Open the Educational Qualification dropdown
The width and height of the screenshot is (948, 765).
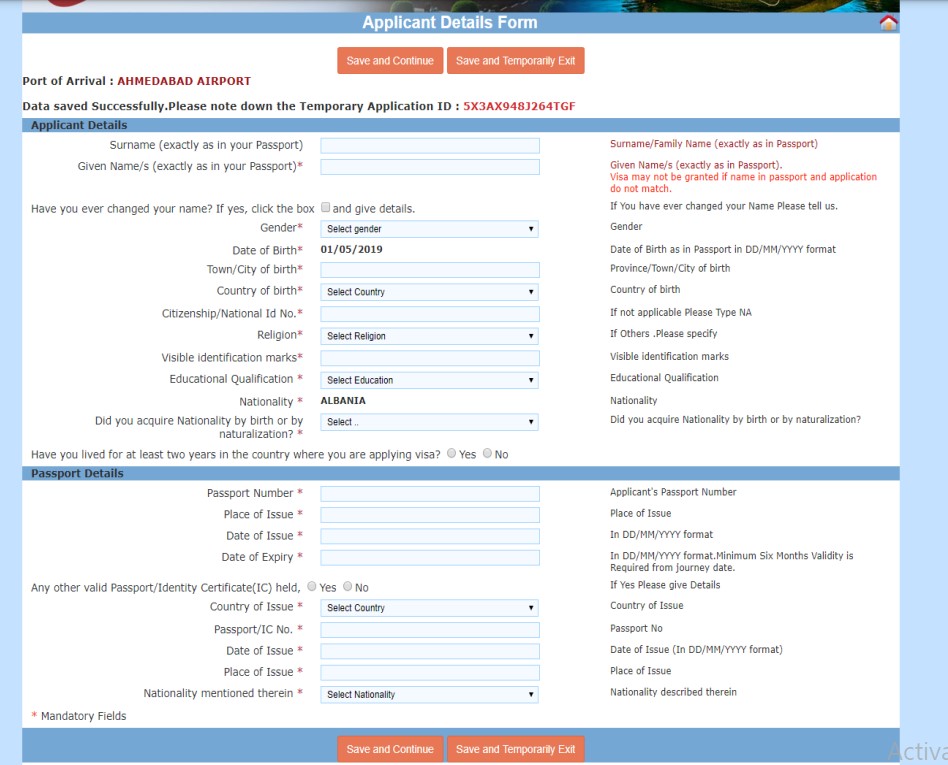click(429, 380)
